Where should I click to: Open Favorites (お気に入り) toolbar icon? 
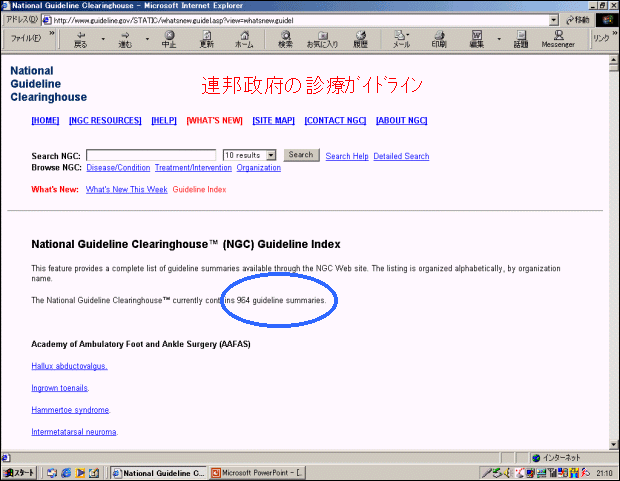(x=322, y=39)
